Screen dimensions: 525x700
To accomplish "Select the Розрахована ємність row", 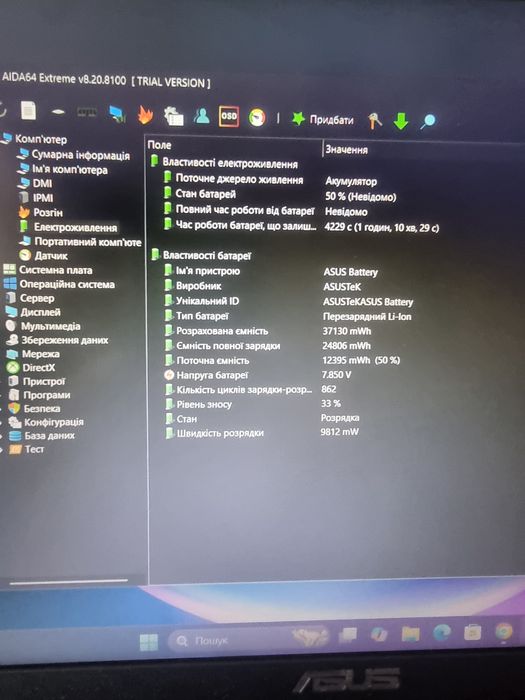I will [267, 331].
